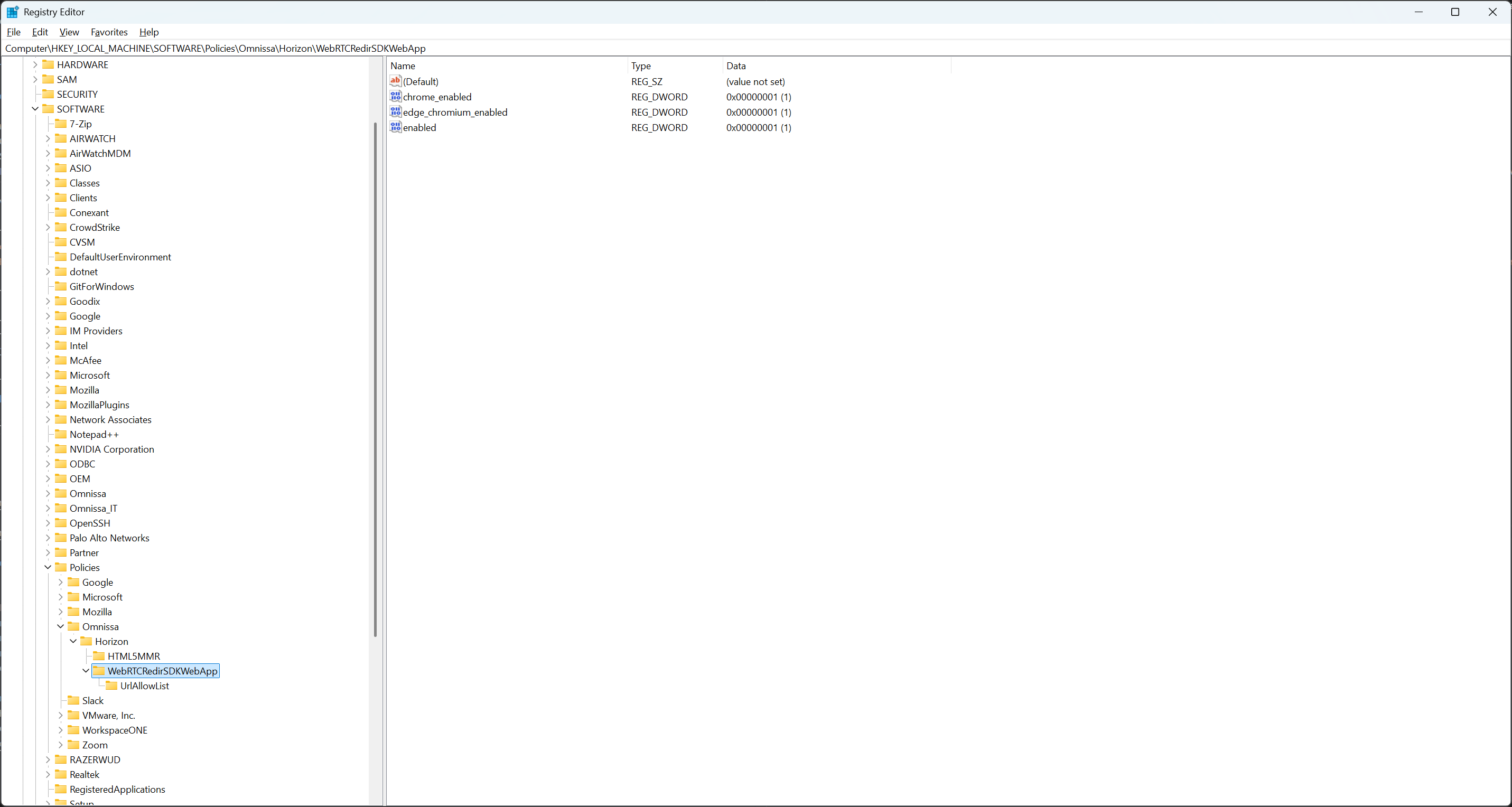Expand the CrowdStrike key
The image size is (1512, 807).
click(48, 227)
